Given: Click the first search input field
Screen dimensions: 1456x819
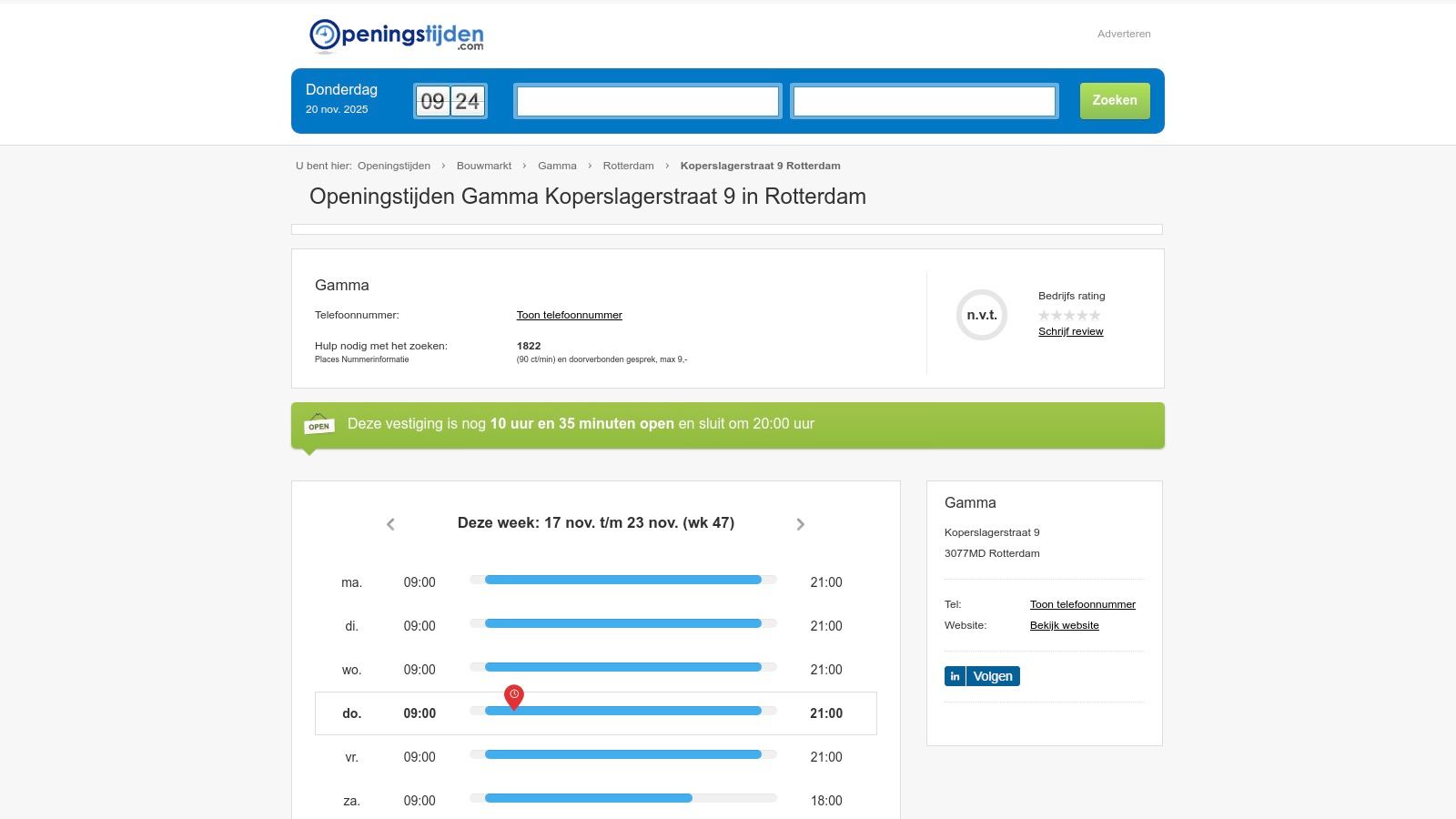Looking at the screenshot, I should (647, 101).
